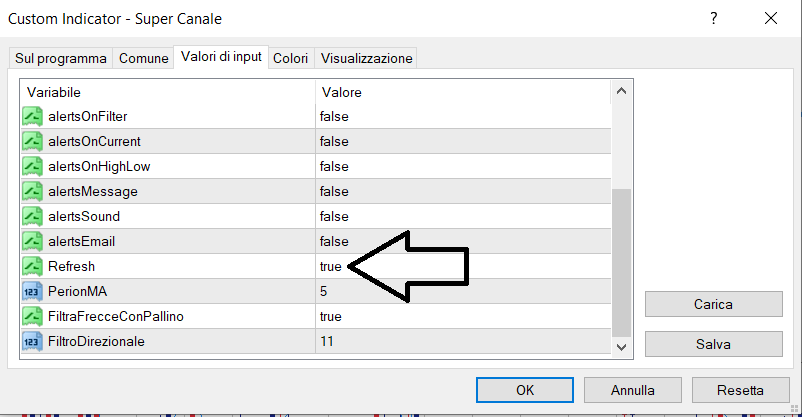Open the Colori tab
802x417 pixels.
point(291,59)
